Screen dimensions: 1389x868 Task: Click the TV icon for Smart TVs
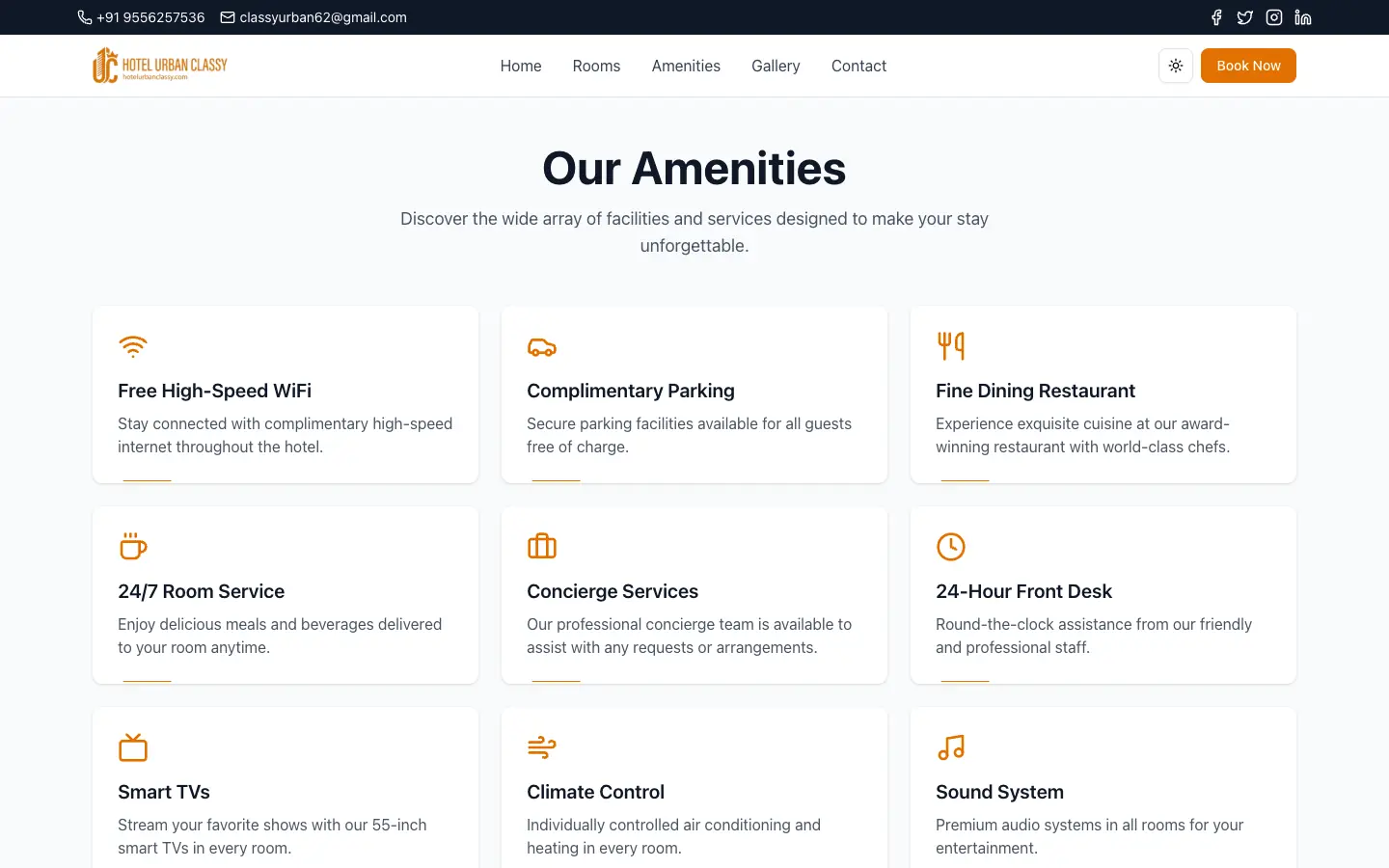coord(133,747)
